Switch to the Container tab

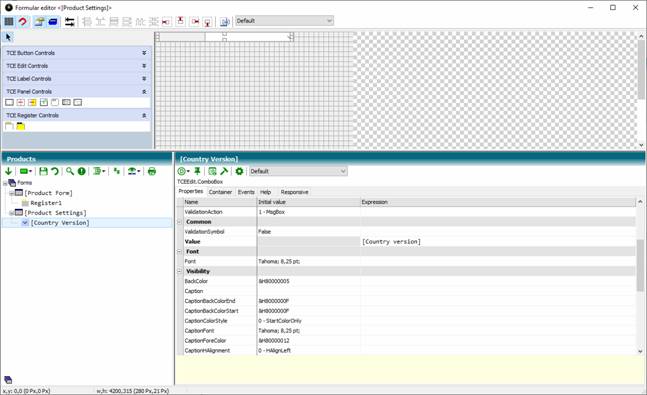point(220,192)
